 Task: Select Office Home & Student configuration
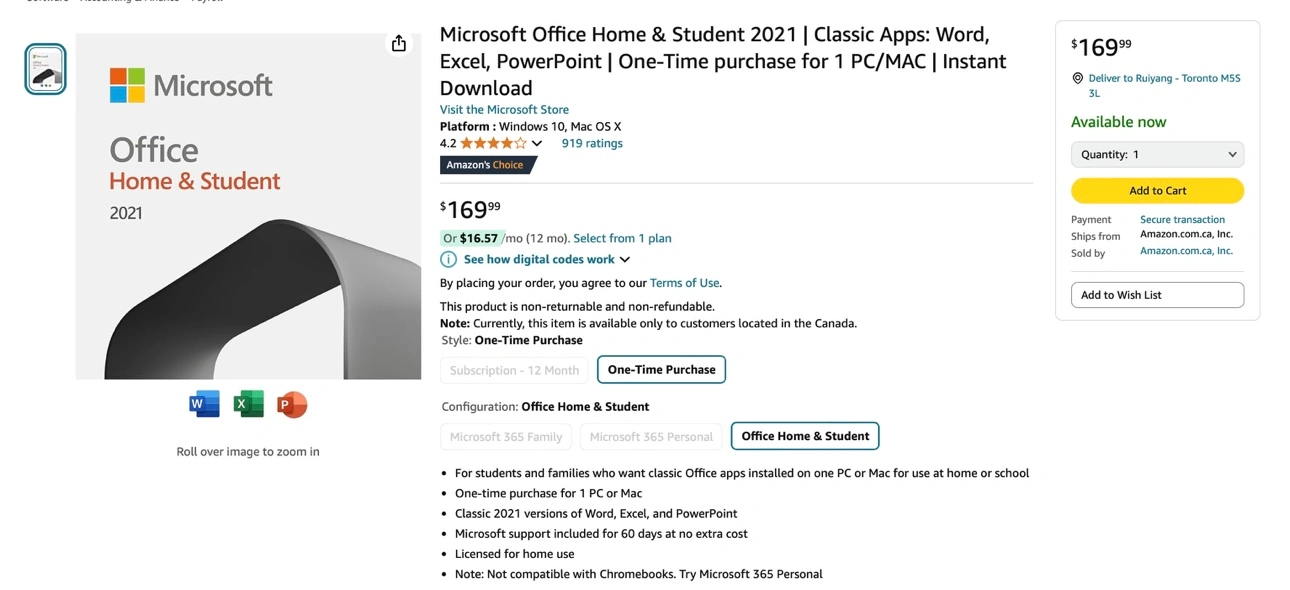pos(805,436)
